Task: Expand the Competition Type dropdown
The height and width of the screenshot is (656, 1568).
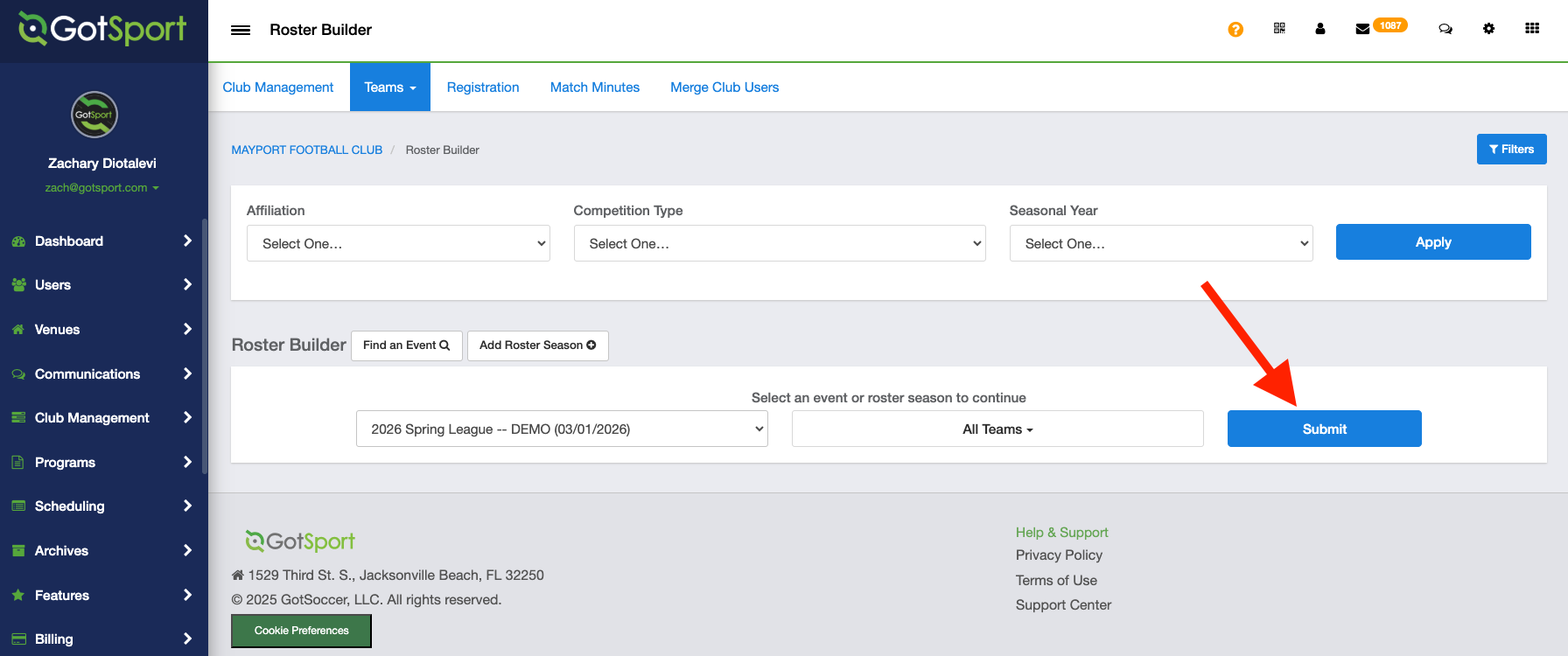Action: 779,243
